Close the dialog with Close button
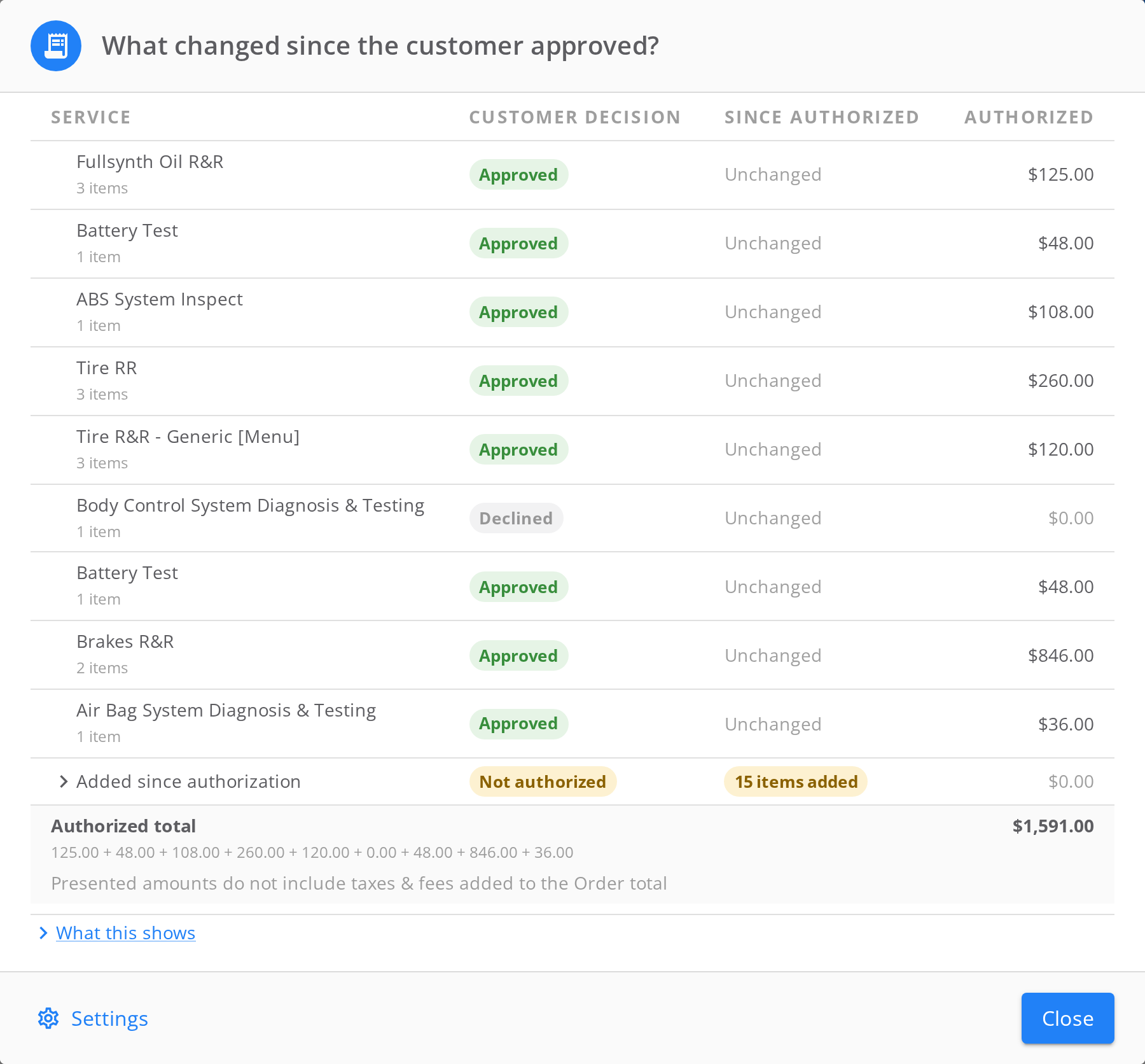This screenshot has height=1064, width=1145. pyautogui.click(x=1067, y=1018)
